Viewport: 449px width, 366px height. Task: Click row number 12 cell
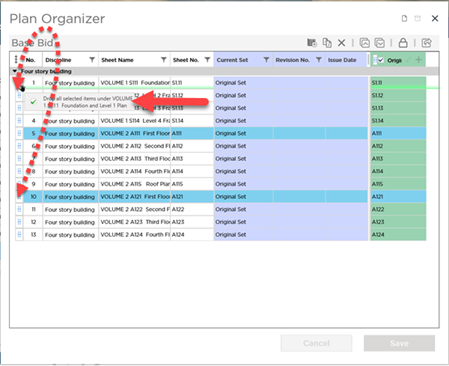pyautogui.click(x=33, y=222)
